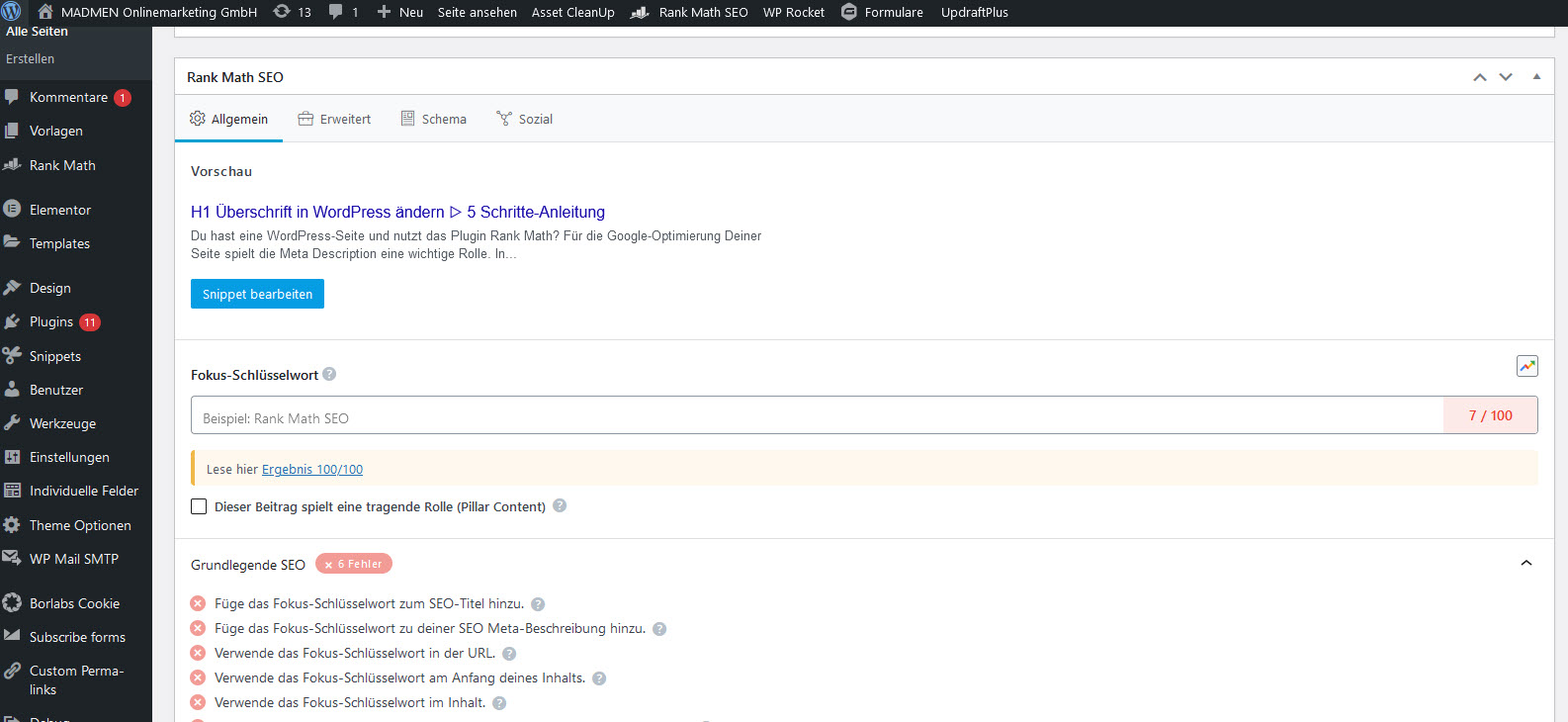This screenshot has height=722, width=1568.
Task: Collapse the Grundlegende SEO section
Action: (1526, 564)
